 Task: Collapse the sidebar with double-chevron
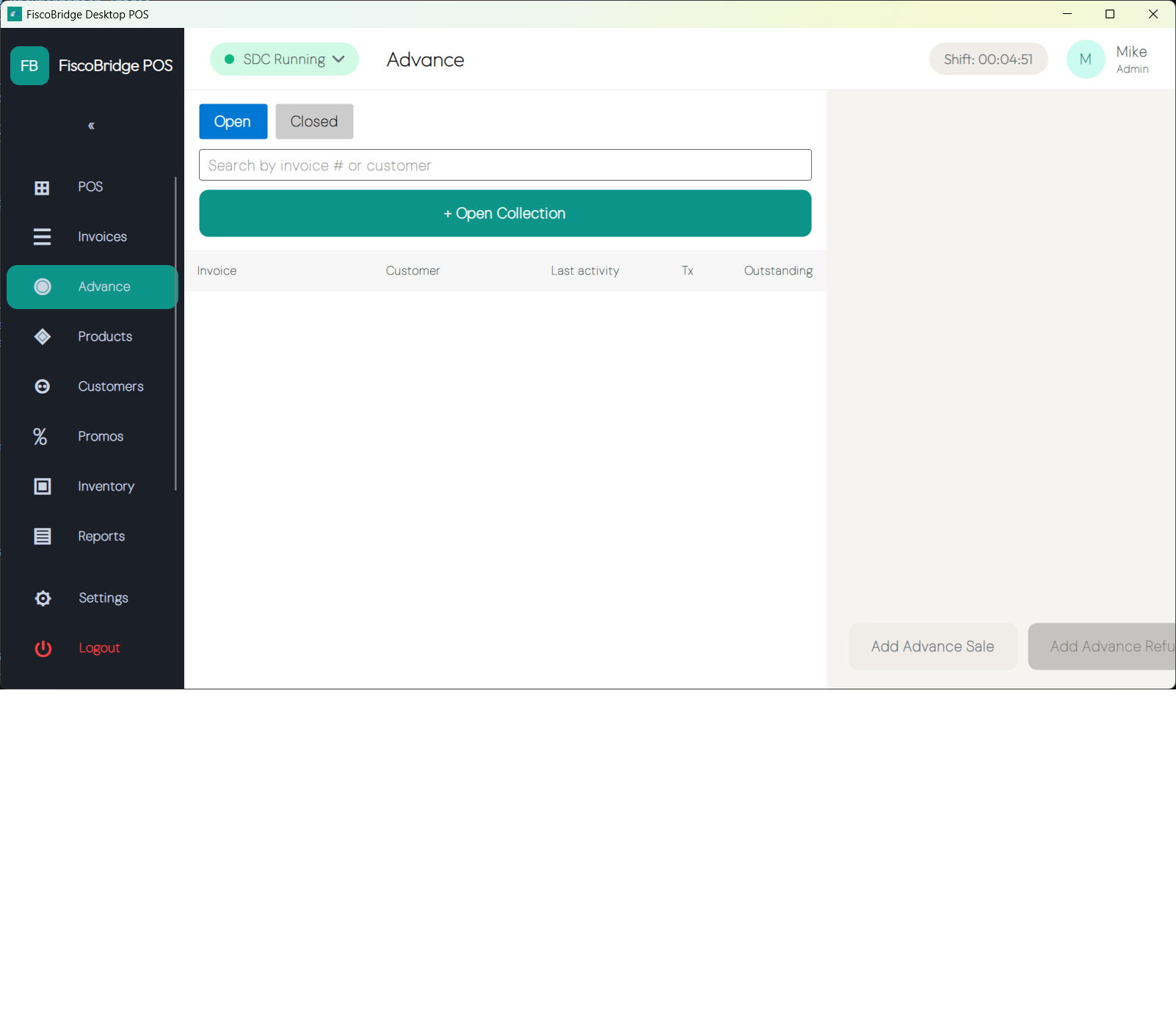(91, 126)
